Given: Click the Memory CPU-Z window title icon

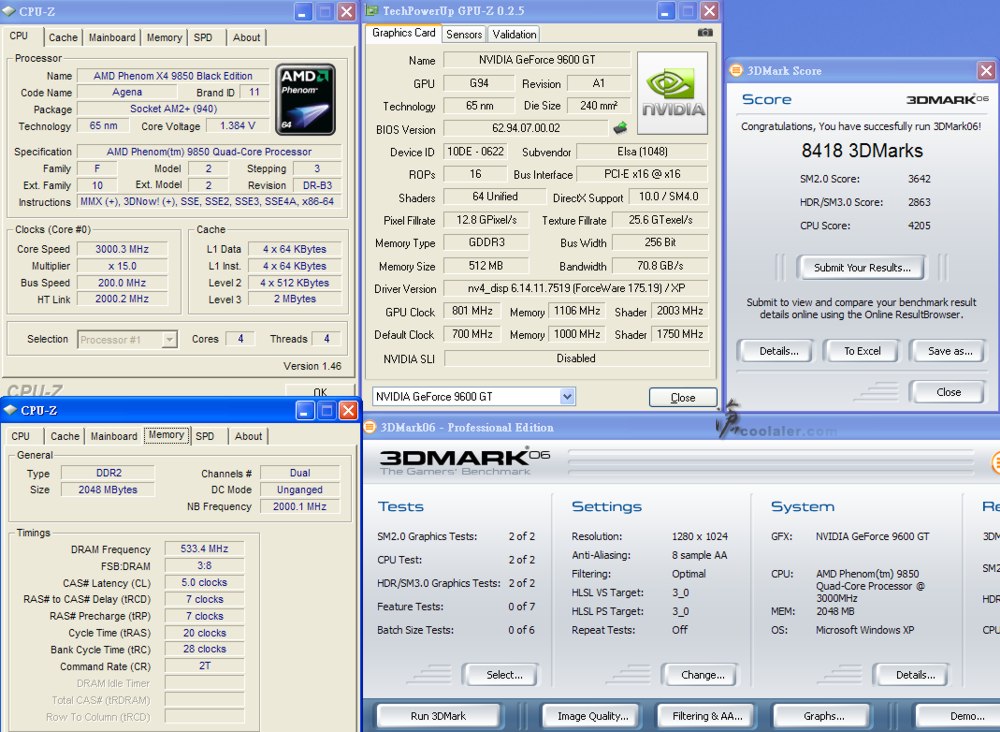Looking at the screenshot, I should tap(10, 410).
